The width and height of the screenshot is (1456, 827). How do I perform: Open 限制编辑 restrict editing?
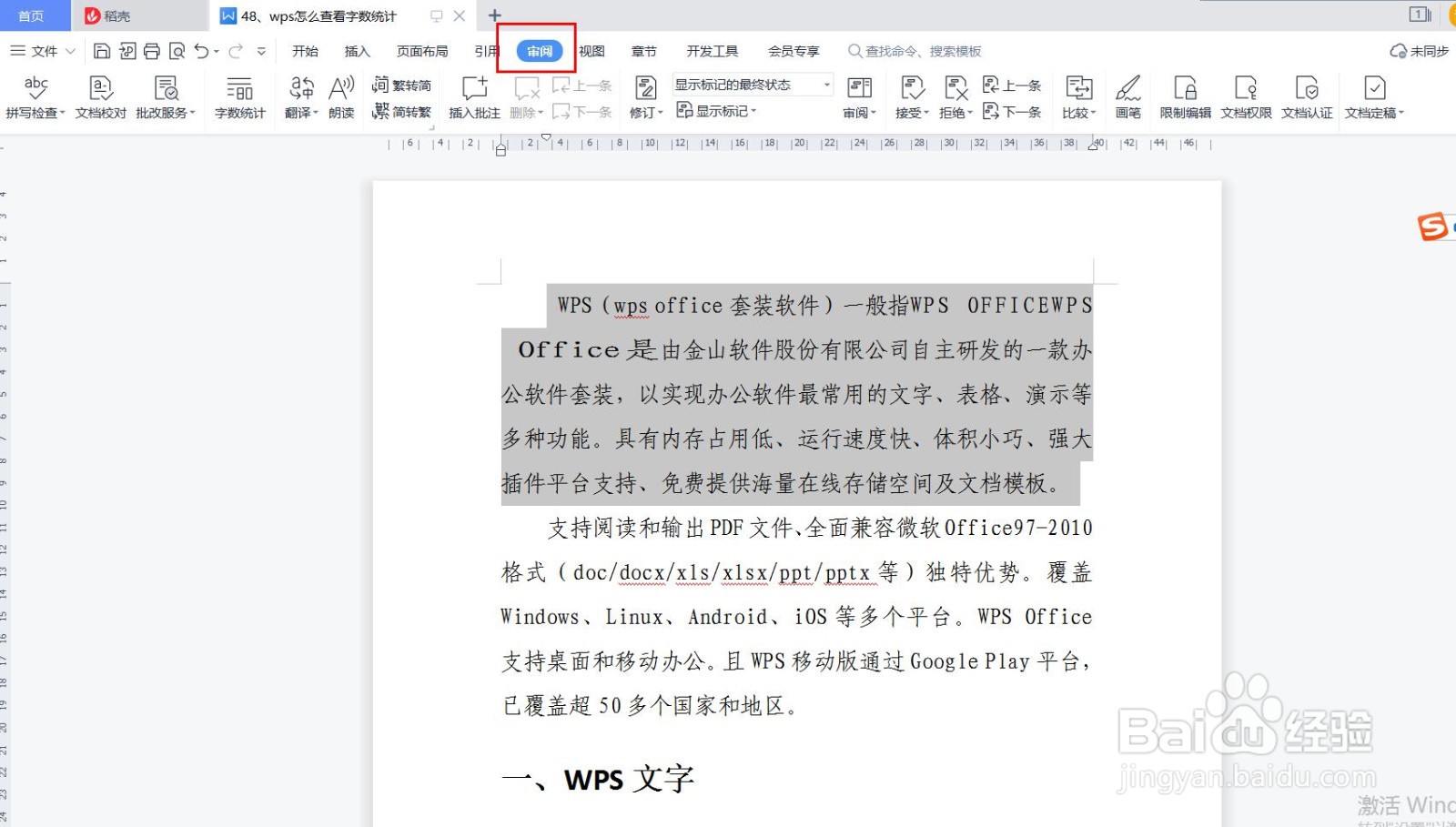[1185, 96]
